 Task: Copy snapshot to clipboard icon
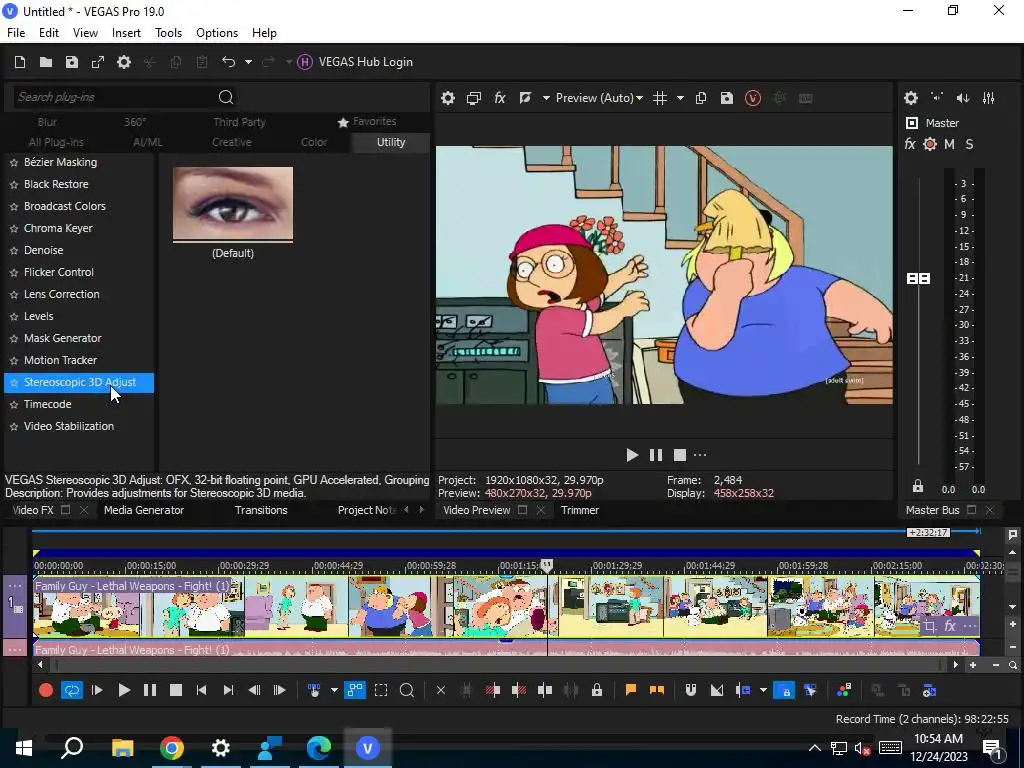point(701,98)
